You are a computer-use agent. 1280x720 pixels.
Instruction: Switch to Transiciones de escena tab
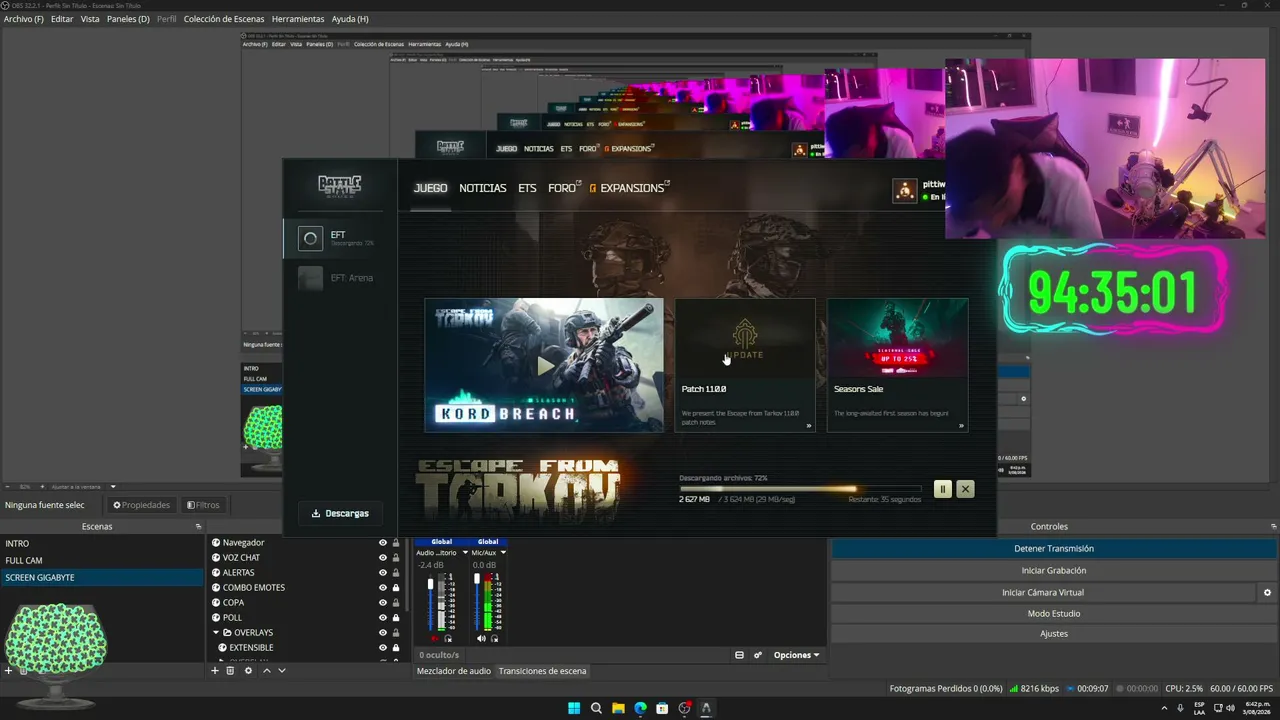542,671
